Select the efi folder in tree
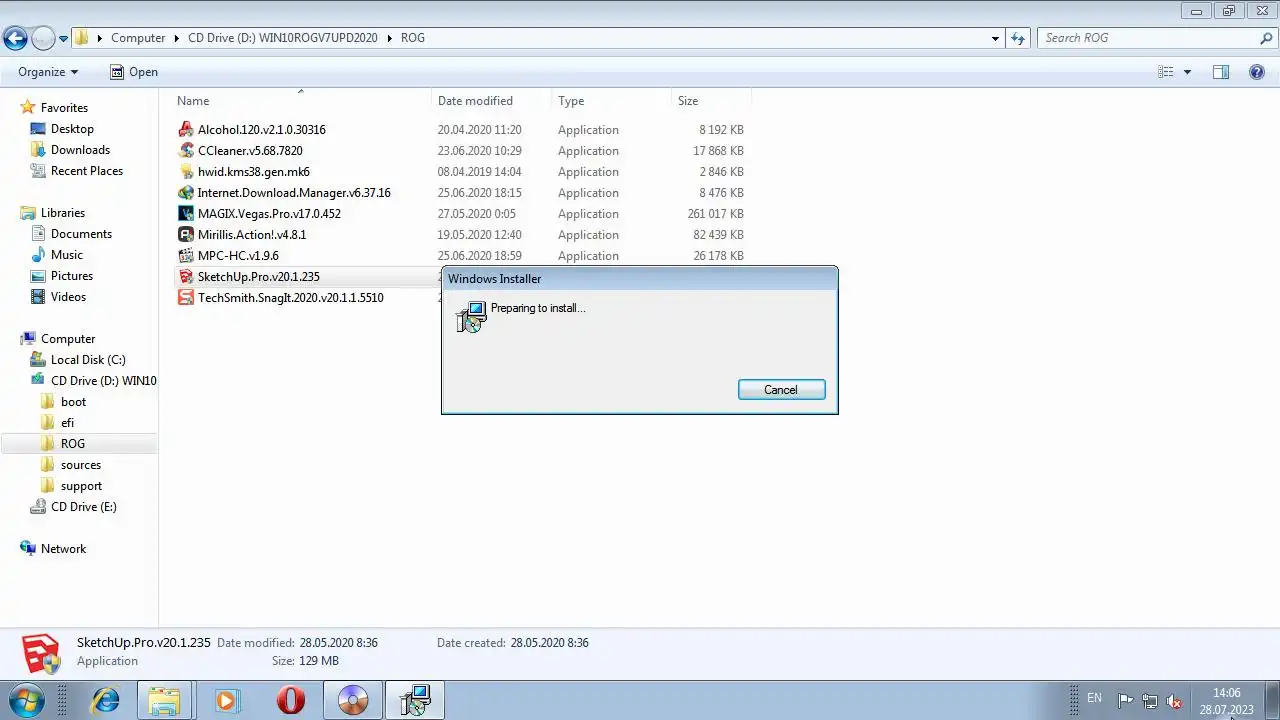Image resolution: width=1280 pixels, height=720 pixels. click(67, 423)
